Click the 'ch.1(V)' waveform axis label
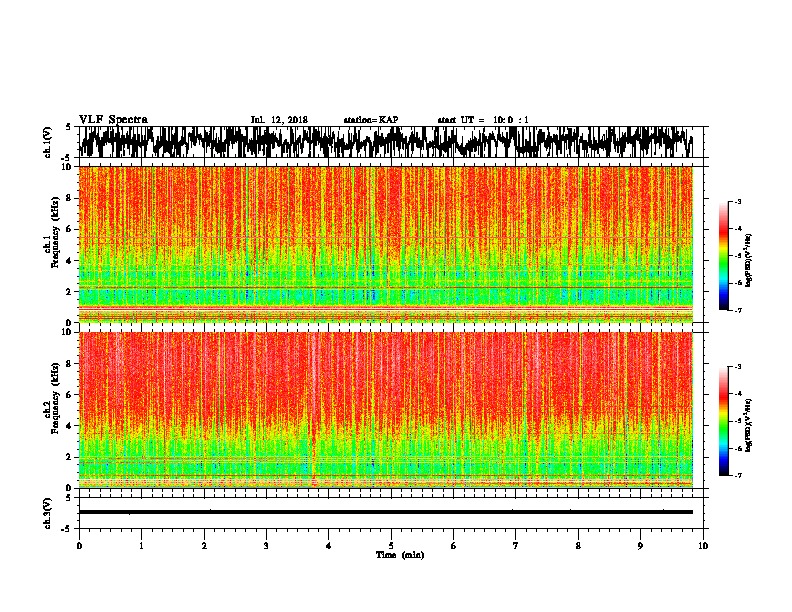The image size is (792, 612). click(x=48, y=142)
